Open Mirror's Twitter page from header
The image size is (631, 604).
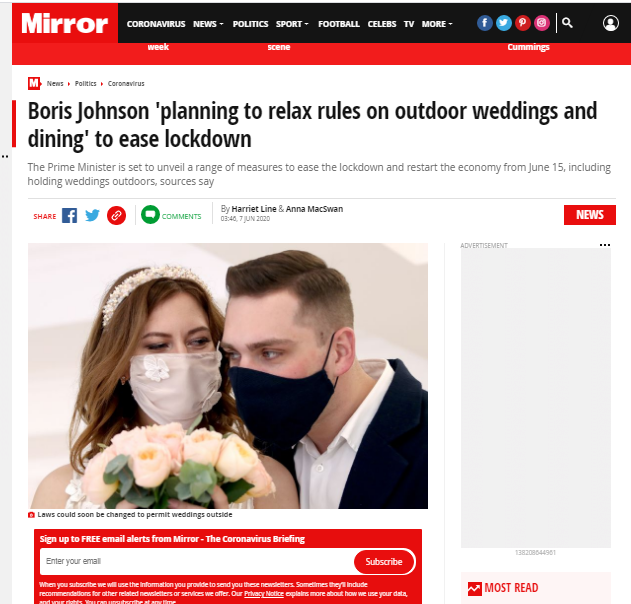click(503, 23)
